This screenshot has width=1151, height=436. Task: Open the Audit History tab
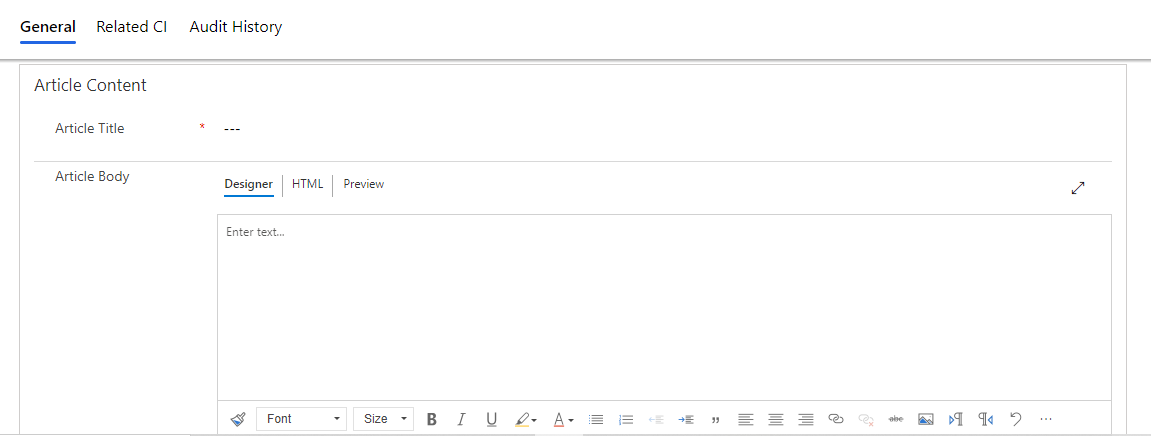point(236,27)
